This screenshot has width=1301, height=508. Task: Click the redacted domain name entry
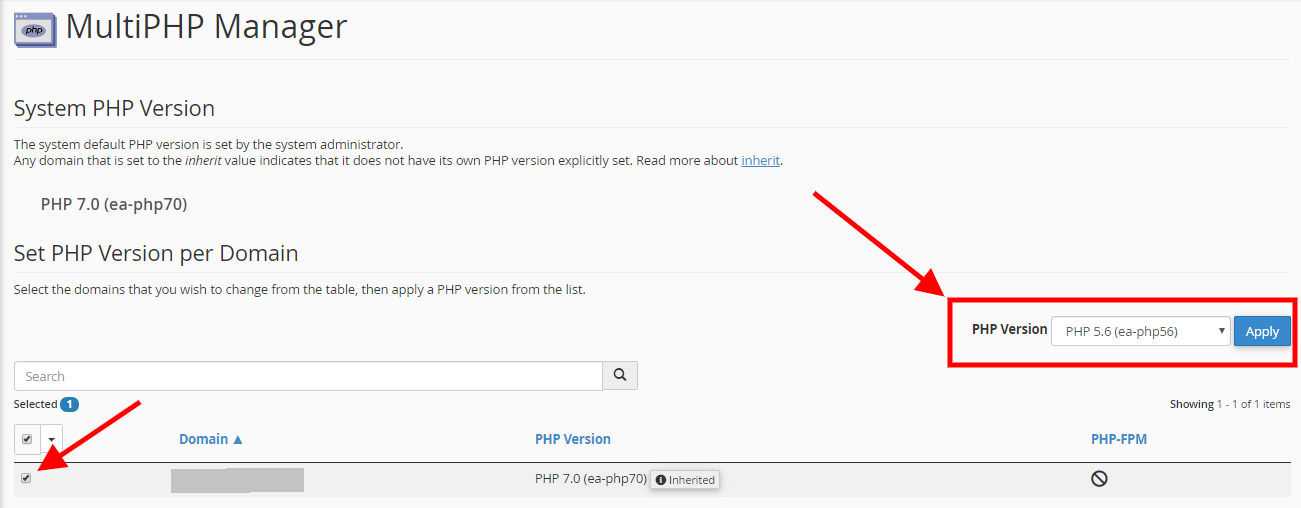[x=237, y=480]
